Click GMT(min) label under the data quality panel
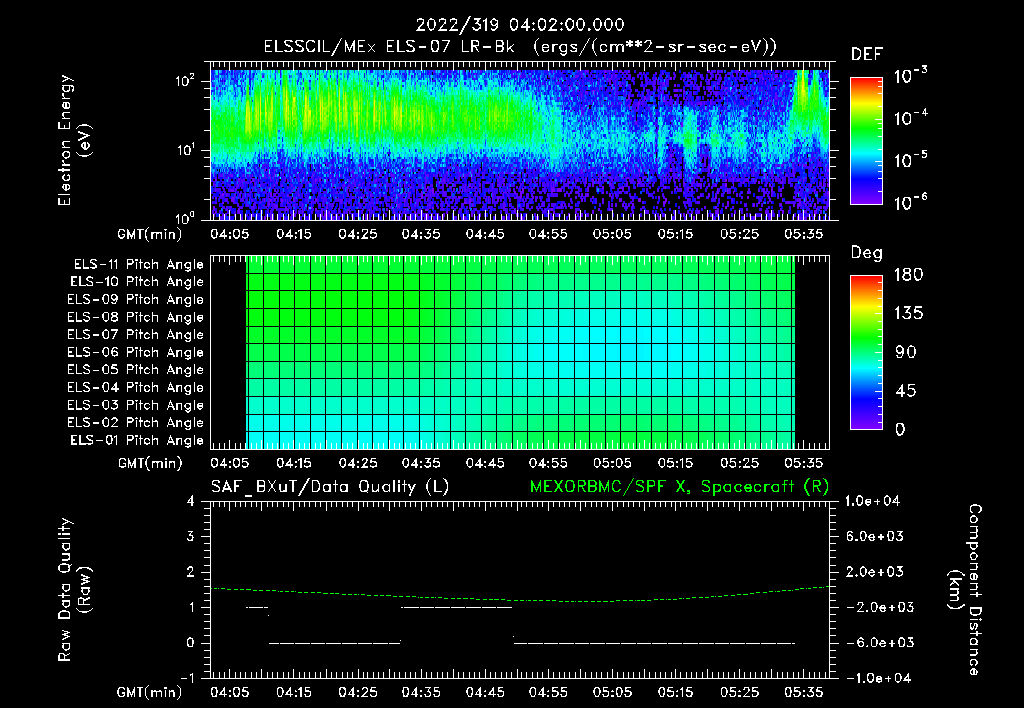1024x708 pixels. [150, 692]
